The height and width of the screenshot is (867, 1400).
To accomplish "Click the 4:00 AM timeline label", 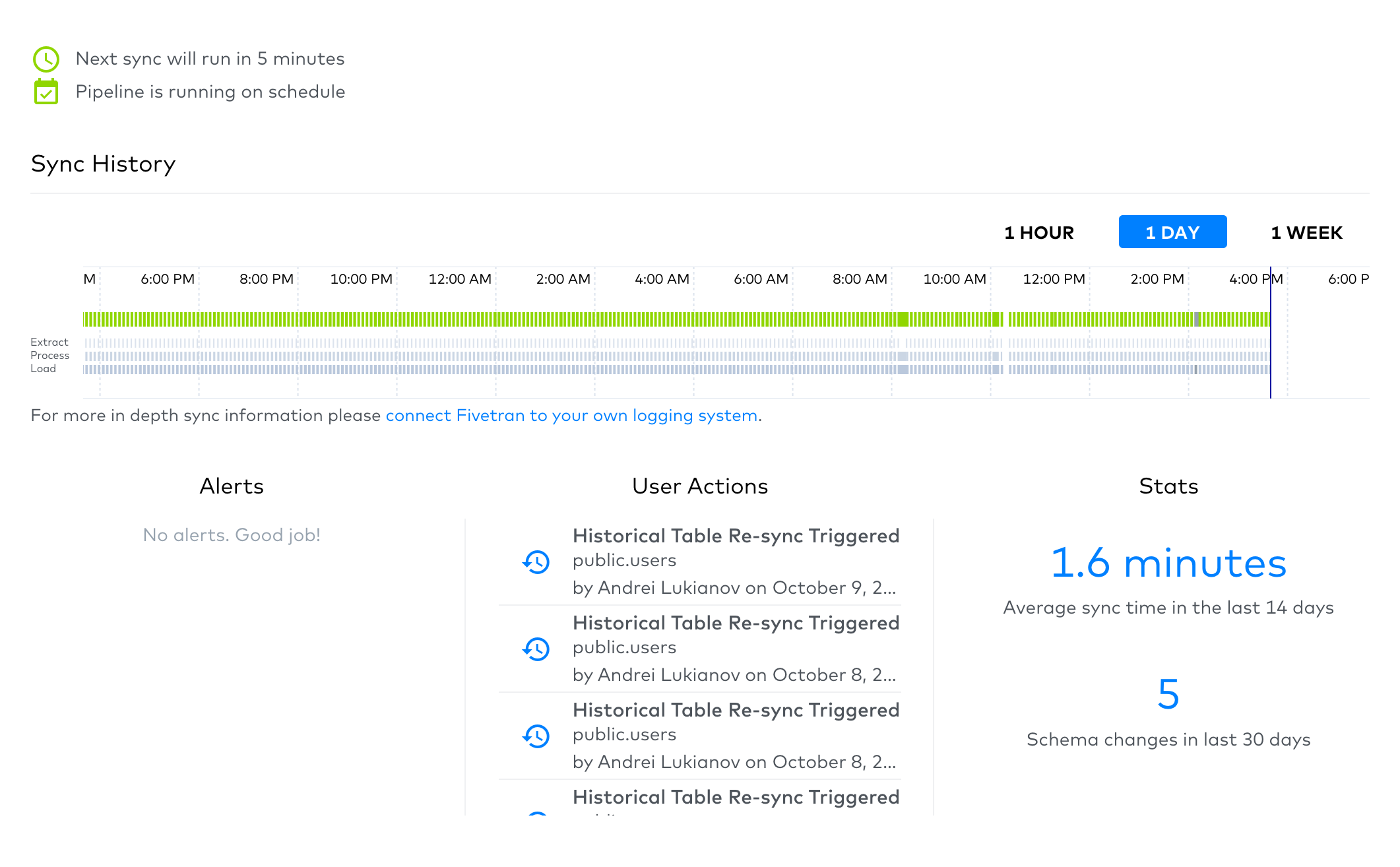I will pos(662,279).
